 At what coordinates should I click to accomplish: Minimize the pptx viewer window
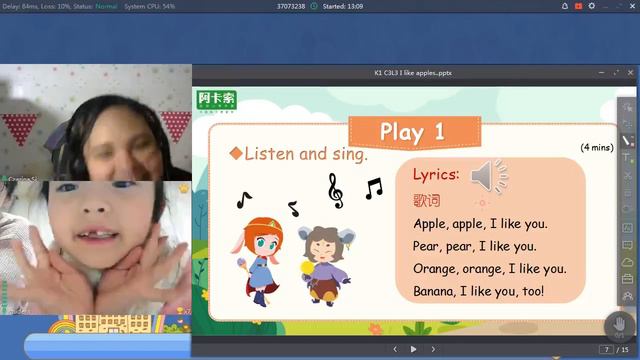click(x=601, y=73)
